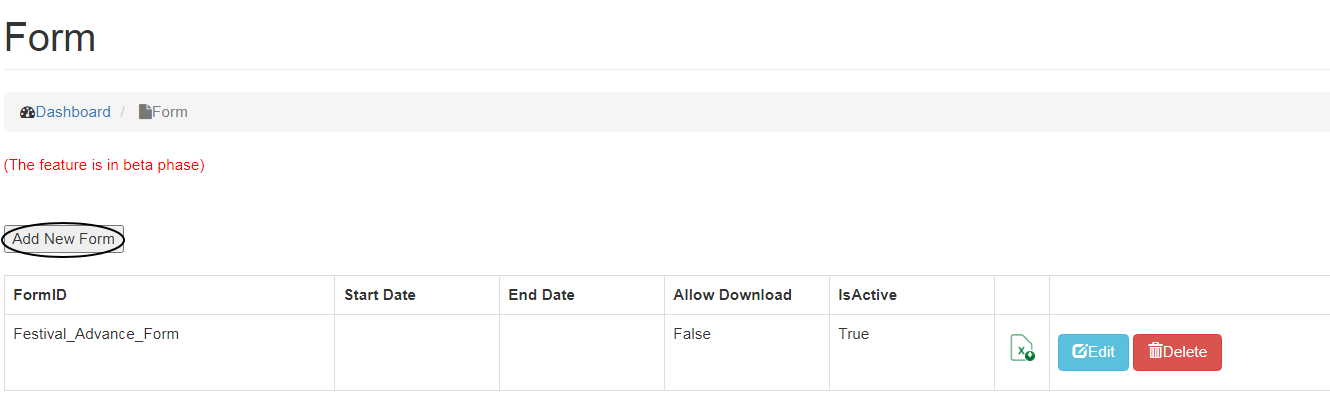
Task: Click the pencil icon on Edit button
Action: (1079, 352)
